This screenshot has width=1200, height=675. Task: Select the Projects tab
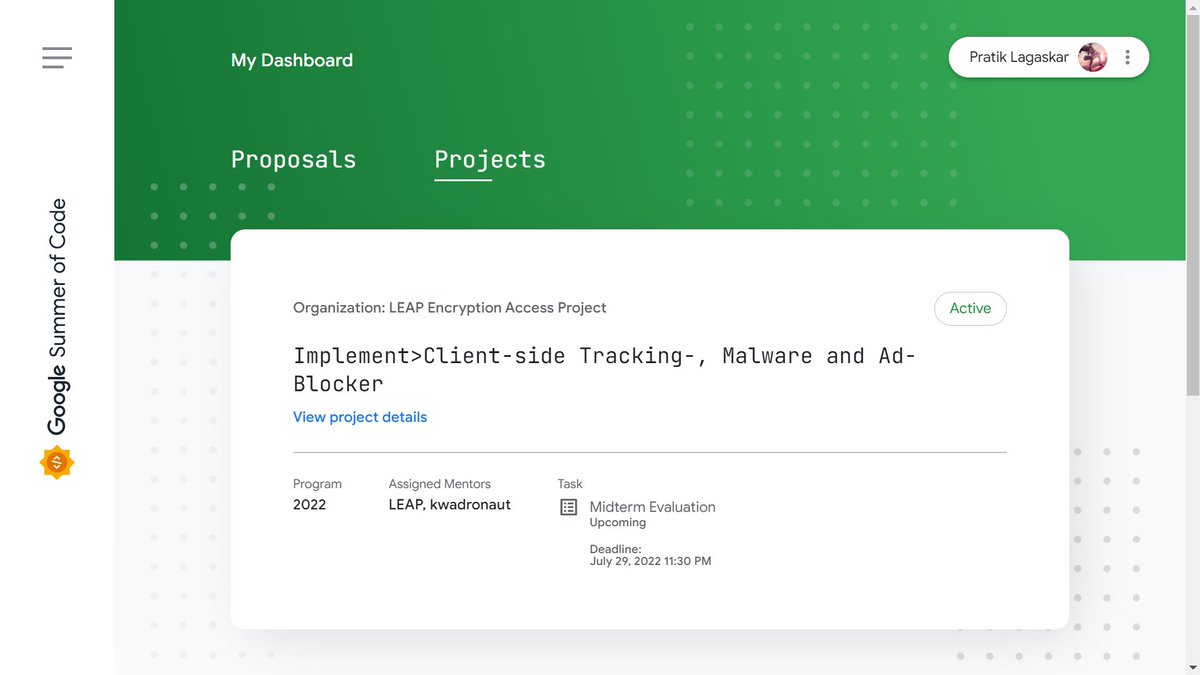coord(490,159)
